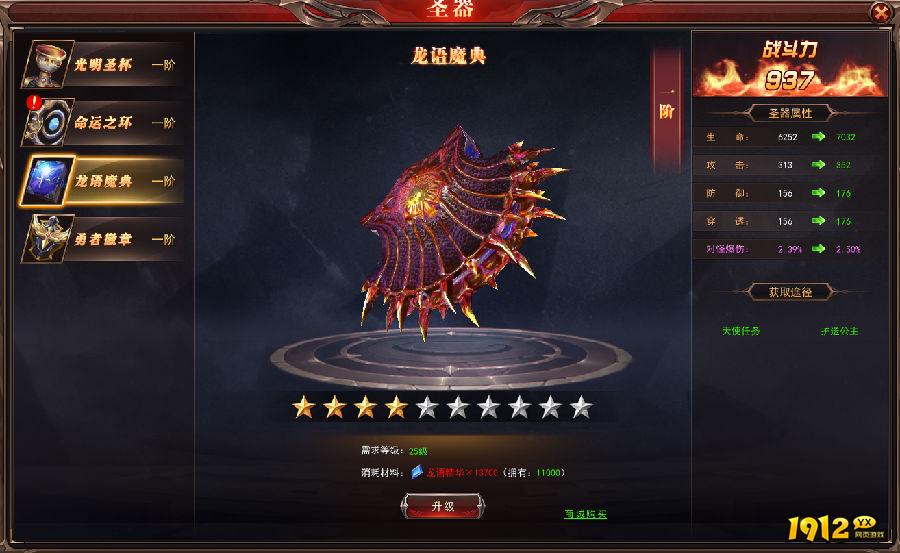The width and height of the screenshot is (900, 553).
Task: Choose the 勇者徽章 badge icon
Action: pos(48,239)
